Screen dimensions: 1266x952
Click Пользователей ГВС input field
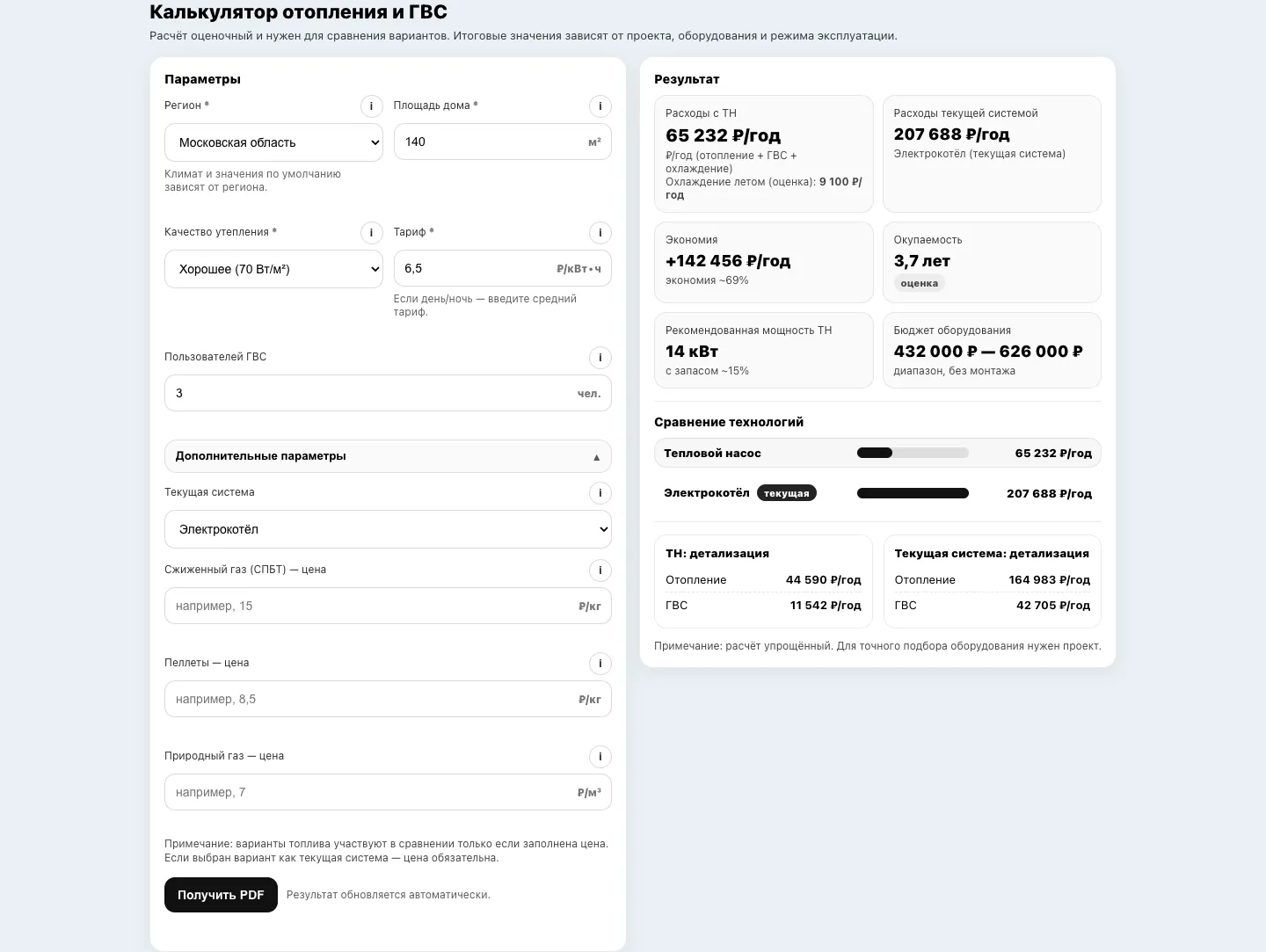(388, 393)
